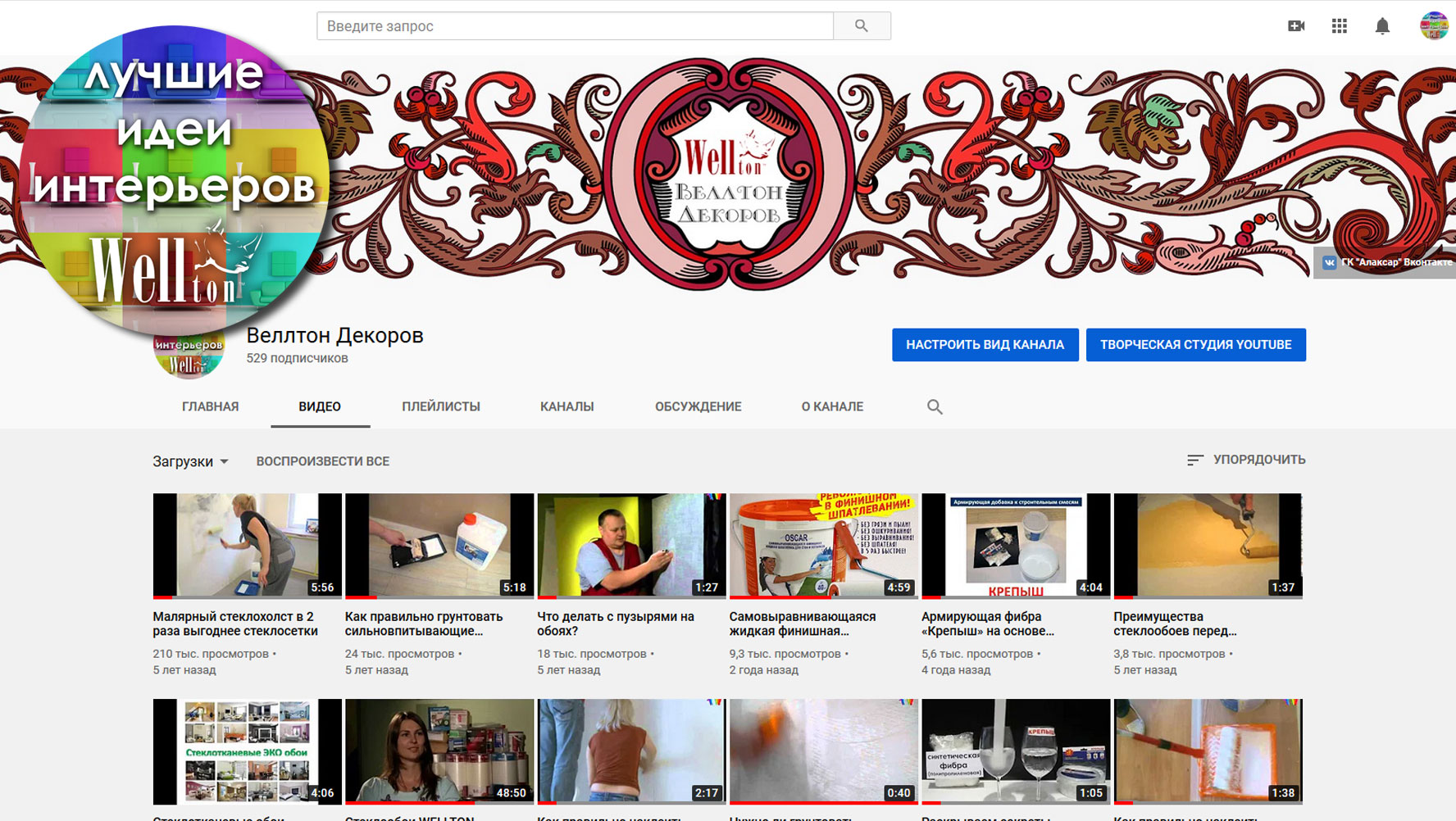Click the УПОРЯДОЧИТЬ sort button
This screenshot has height=821, width=1456.
pos(1246,460)
